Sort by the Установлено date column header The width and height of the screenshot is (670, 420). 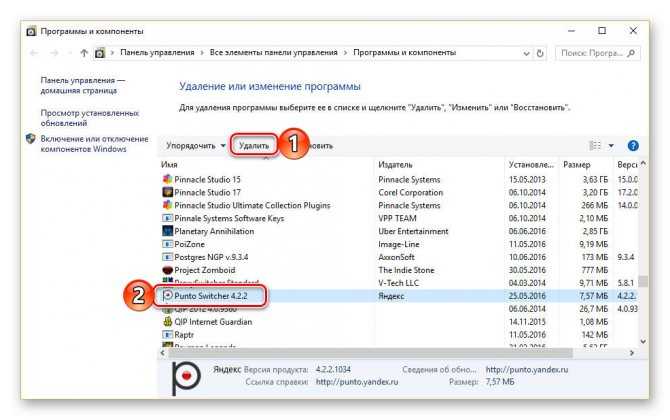pos(531,164)
